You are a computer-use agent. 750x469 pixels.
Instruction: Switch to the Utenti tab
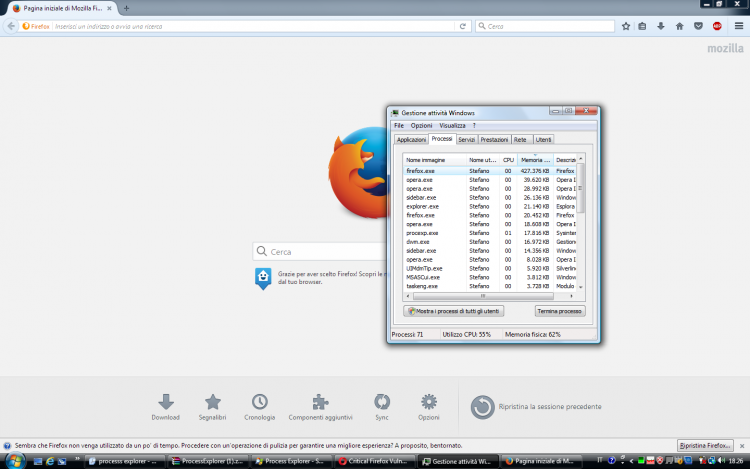pyautogui.click(x=543, y=140)
